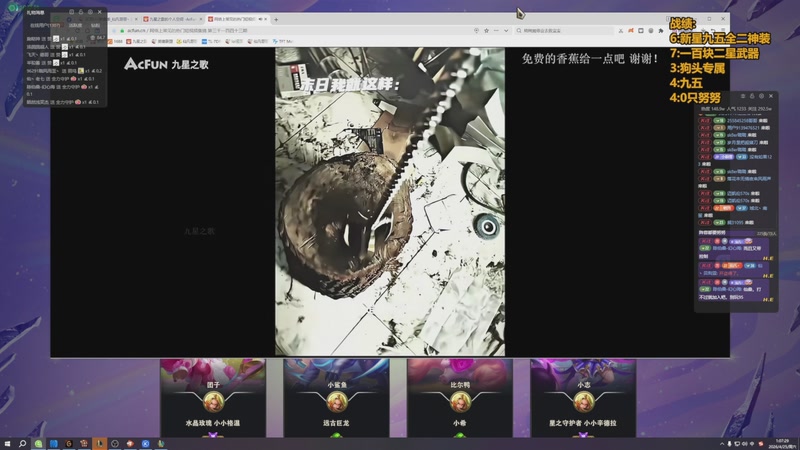Open the 九星之歌 bookmark in bookmarks bar
The image size is (800, 450).
click(136, 41)
